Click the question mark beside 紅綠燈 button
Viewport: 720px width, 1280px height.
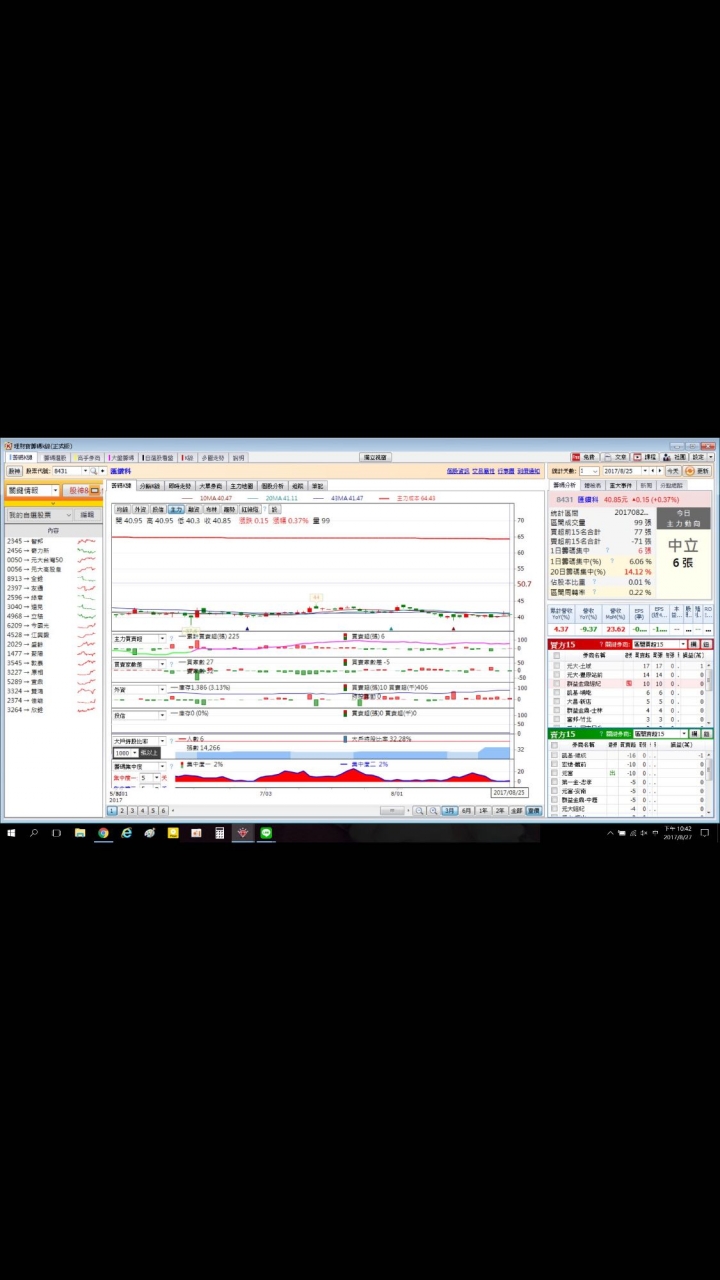[264, 509]
